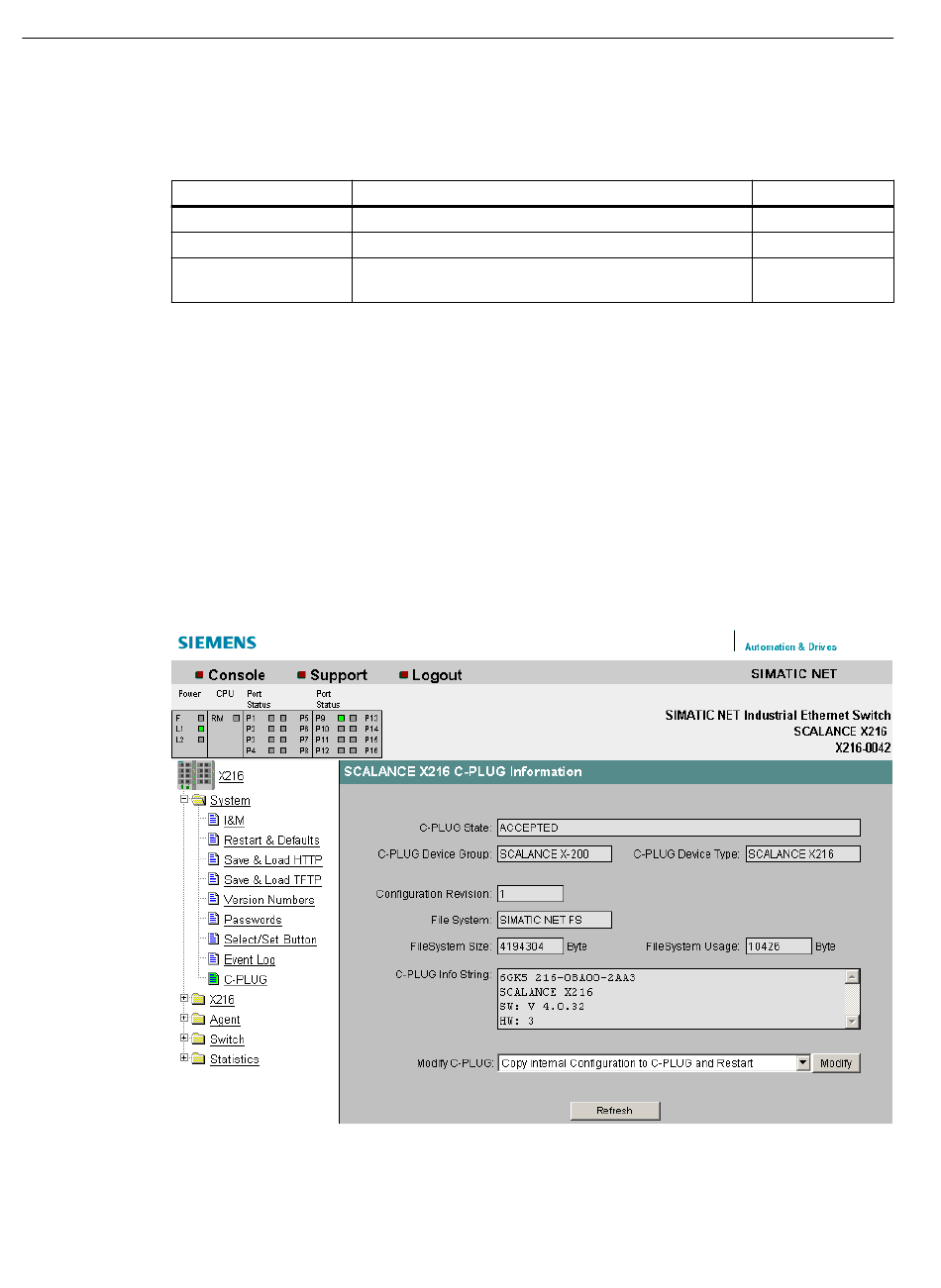Screen dimensions: 941x1288
Task: Open the Version Numbers link
Action: click(x=268, y=900)
